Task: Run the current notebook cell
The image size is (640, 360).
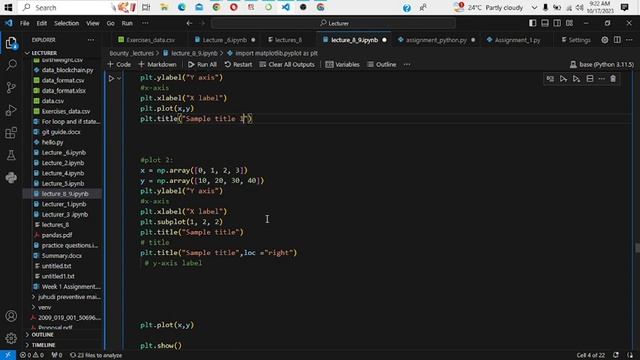Action: click(111, 78)
